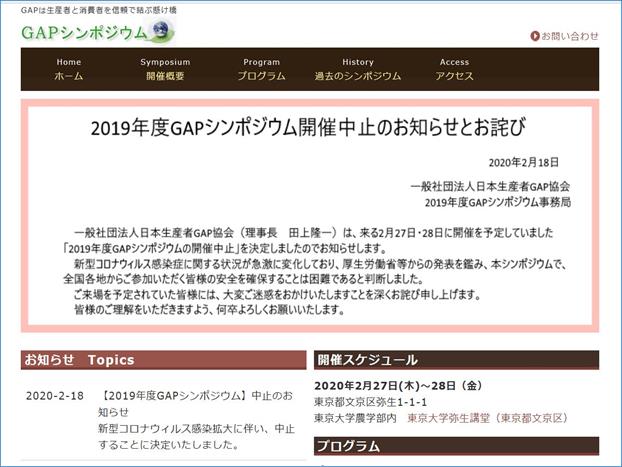The width and height of the screenshot is (622, 467).
Task: Click the 開催スケジュール section header
Action: point(456,360)
